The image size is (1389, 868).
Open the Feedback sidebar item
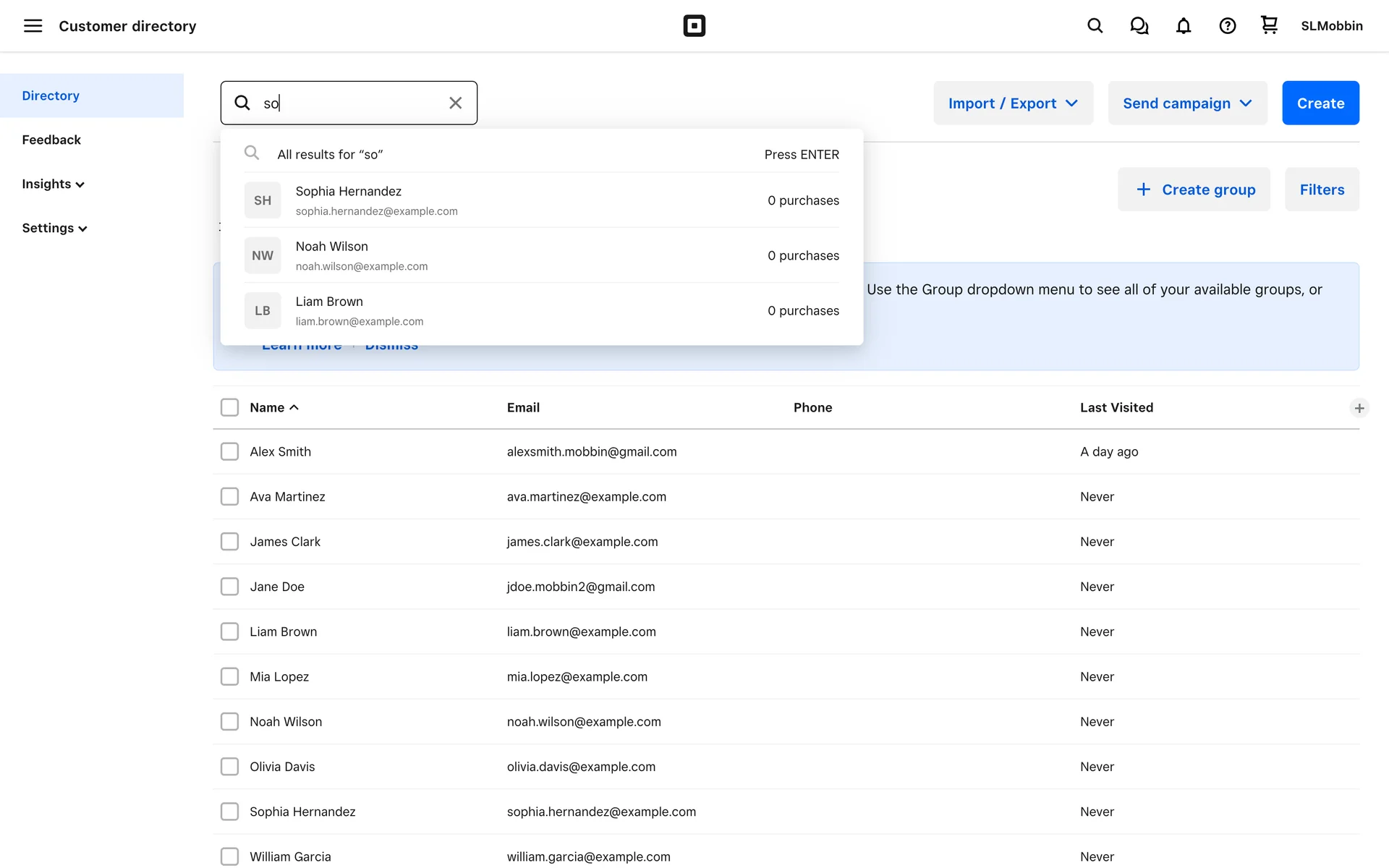click(x=51, y=140)
